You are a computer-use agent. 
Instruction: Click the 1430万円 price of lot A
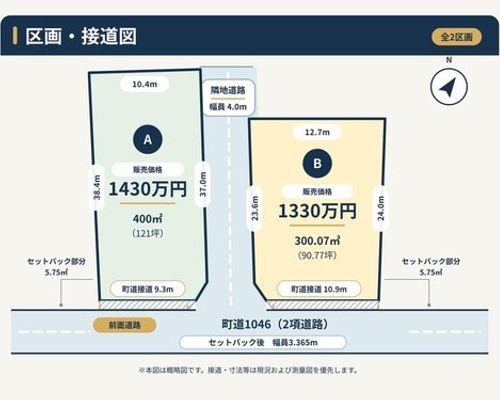pos(148,189)
